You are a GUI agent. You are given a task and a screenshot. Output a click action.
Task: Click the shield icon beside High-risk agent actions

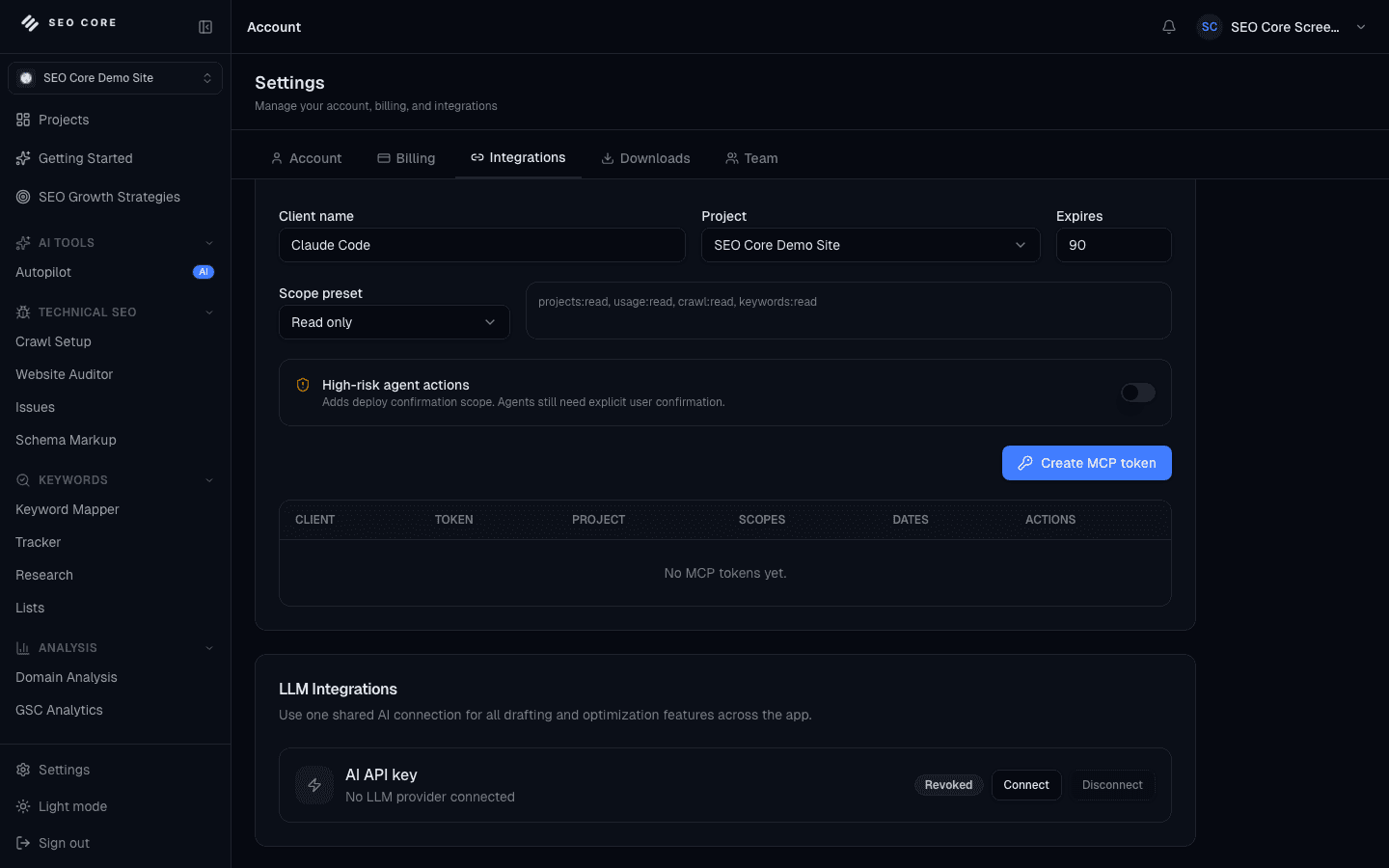[x=303, y=385]
